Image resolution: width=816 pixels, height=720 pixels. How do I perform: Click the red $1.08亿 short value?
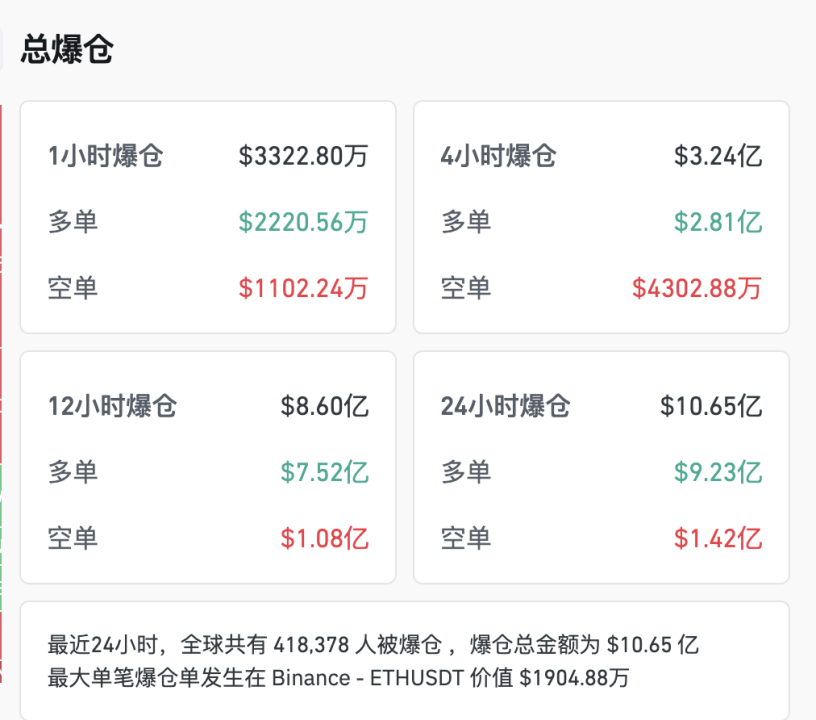point(327,538)
